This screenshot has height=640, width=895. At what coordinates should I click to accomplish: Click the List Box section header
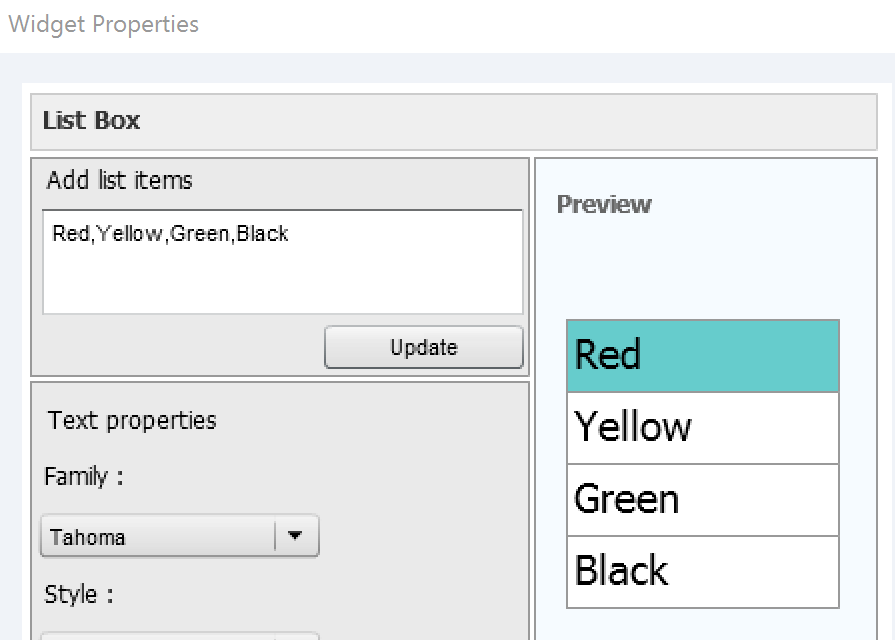[x=92, y=120]
